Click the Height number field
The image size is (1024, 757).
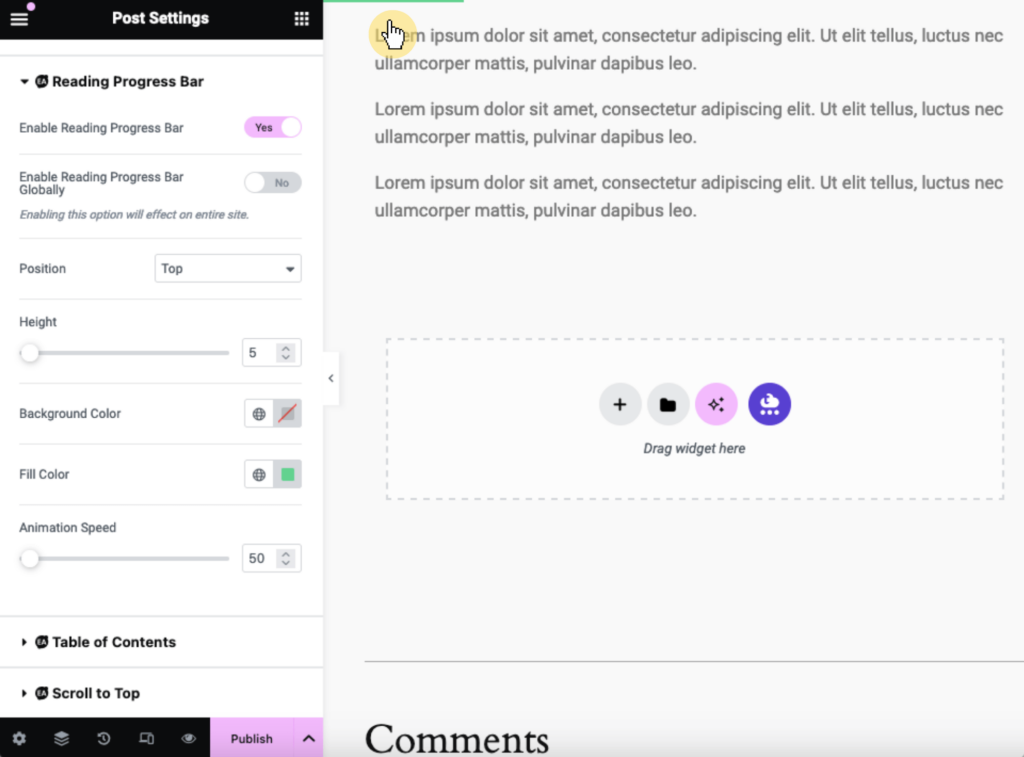[272, 353]
